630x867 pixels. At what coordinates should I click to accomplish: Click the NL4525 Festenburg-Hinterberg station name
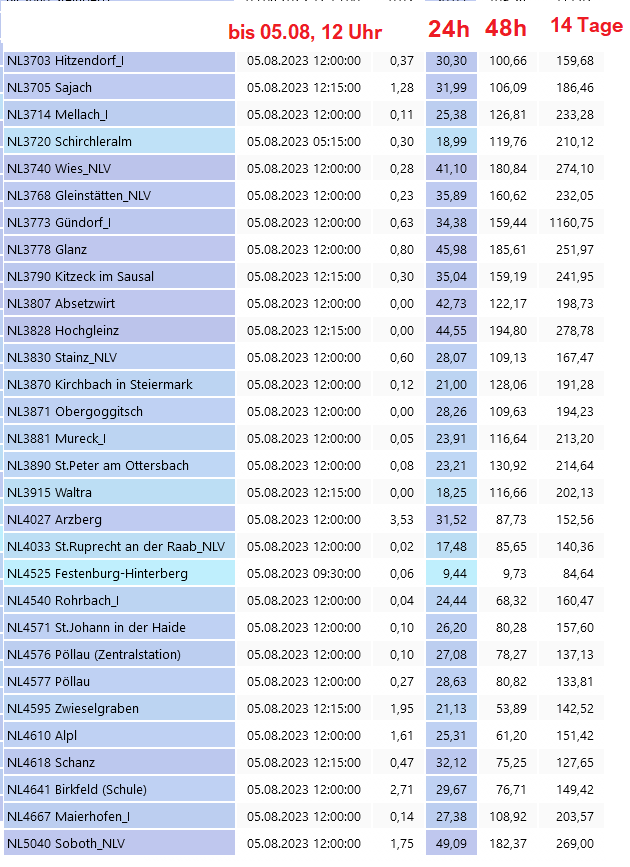coord(96,573)
